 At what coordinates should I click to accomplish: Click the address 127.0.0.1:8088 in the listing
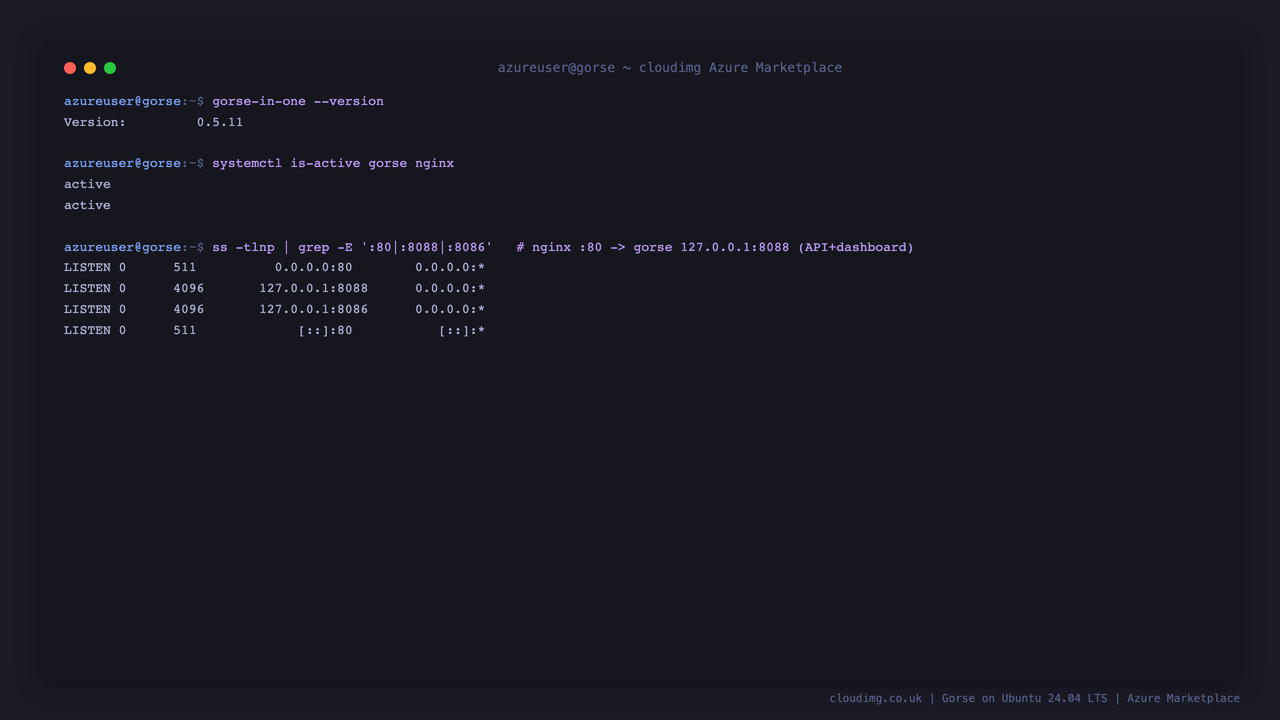pos(314,288)
